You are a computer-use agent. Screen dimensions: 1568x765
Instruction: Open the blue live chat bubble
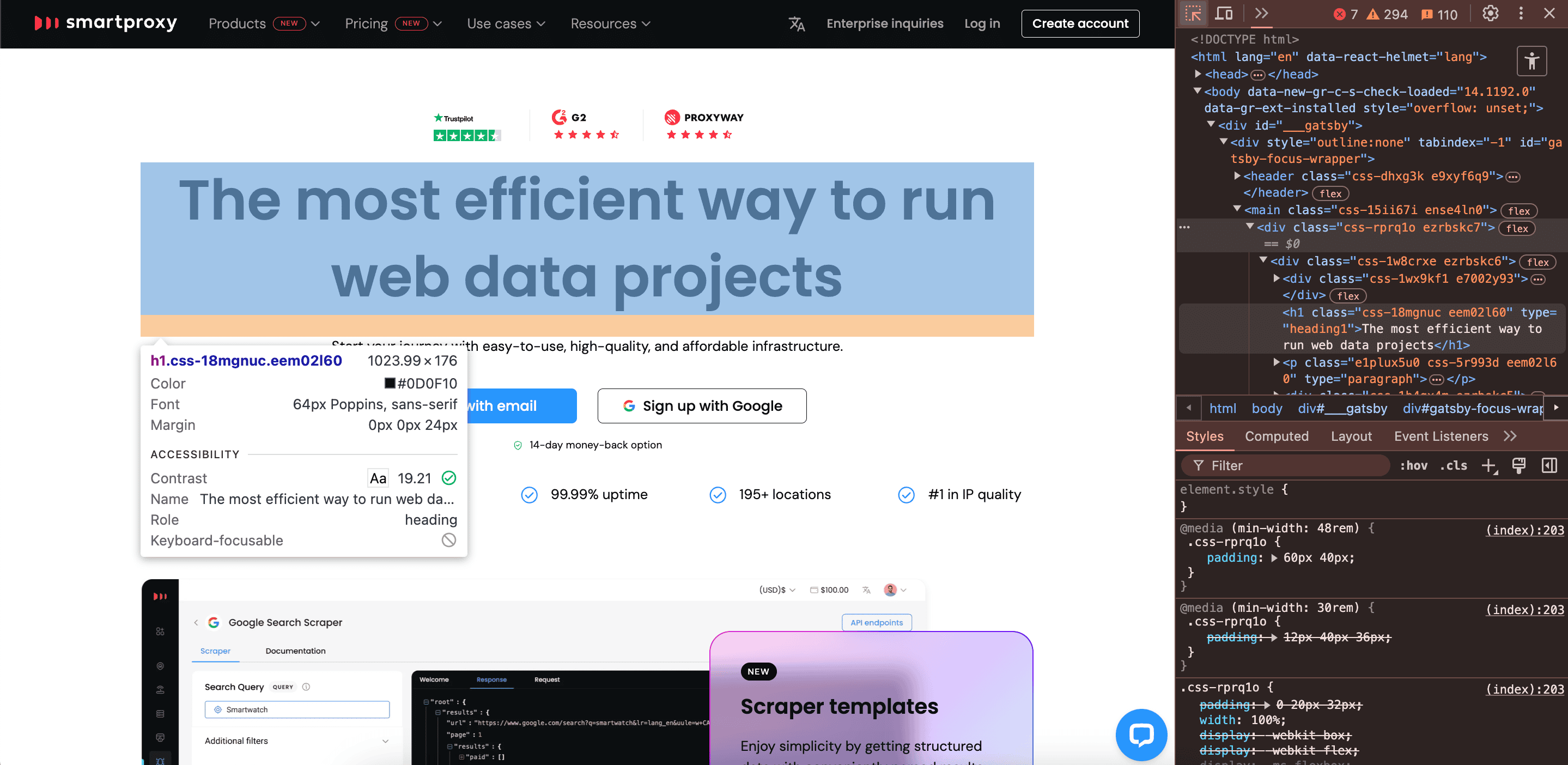pos(1141,734)
